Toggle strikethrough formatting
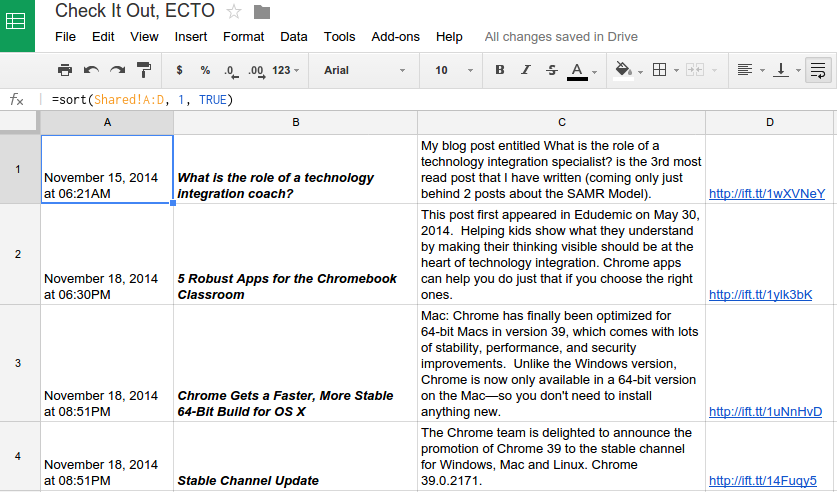The width and height of the screenshot is (837, 492). 552,70
